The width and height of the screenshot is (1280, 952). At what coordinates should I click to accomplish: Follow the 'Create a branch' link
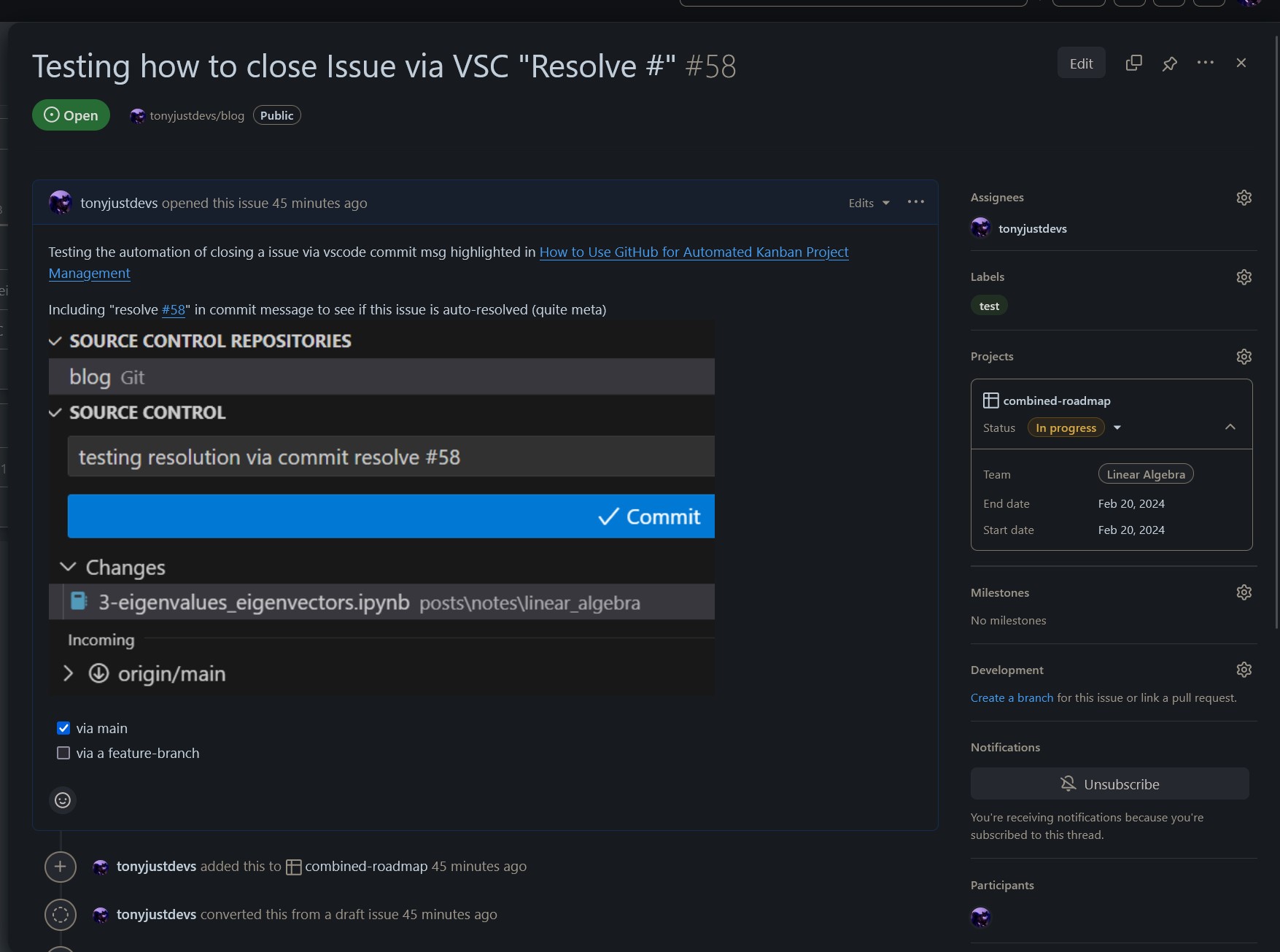point(1012,697)
